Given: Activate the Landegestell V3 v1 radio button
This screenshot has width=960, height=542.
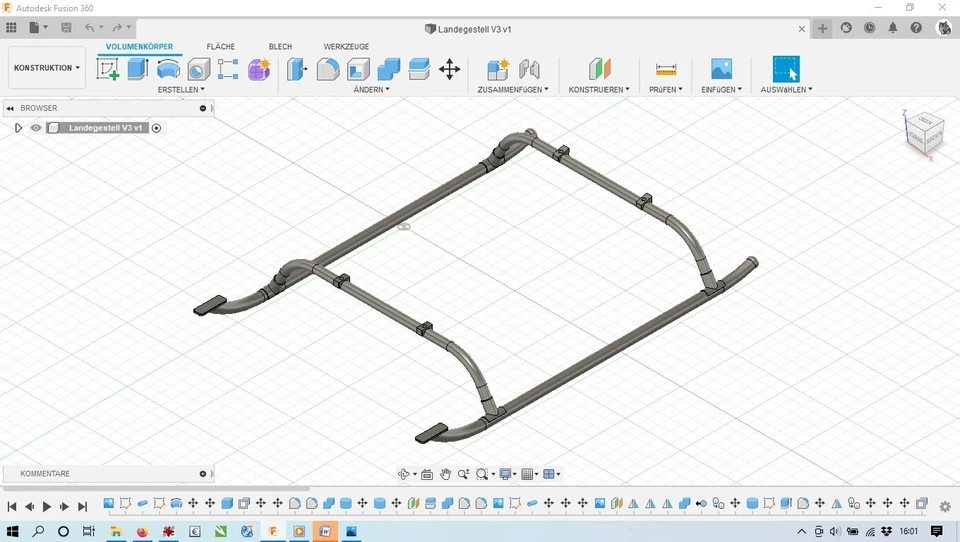Looking at the screenshot, I should coord(156,128).
